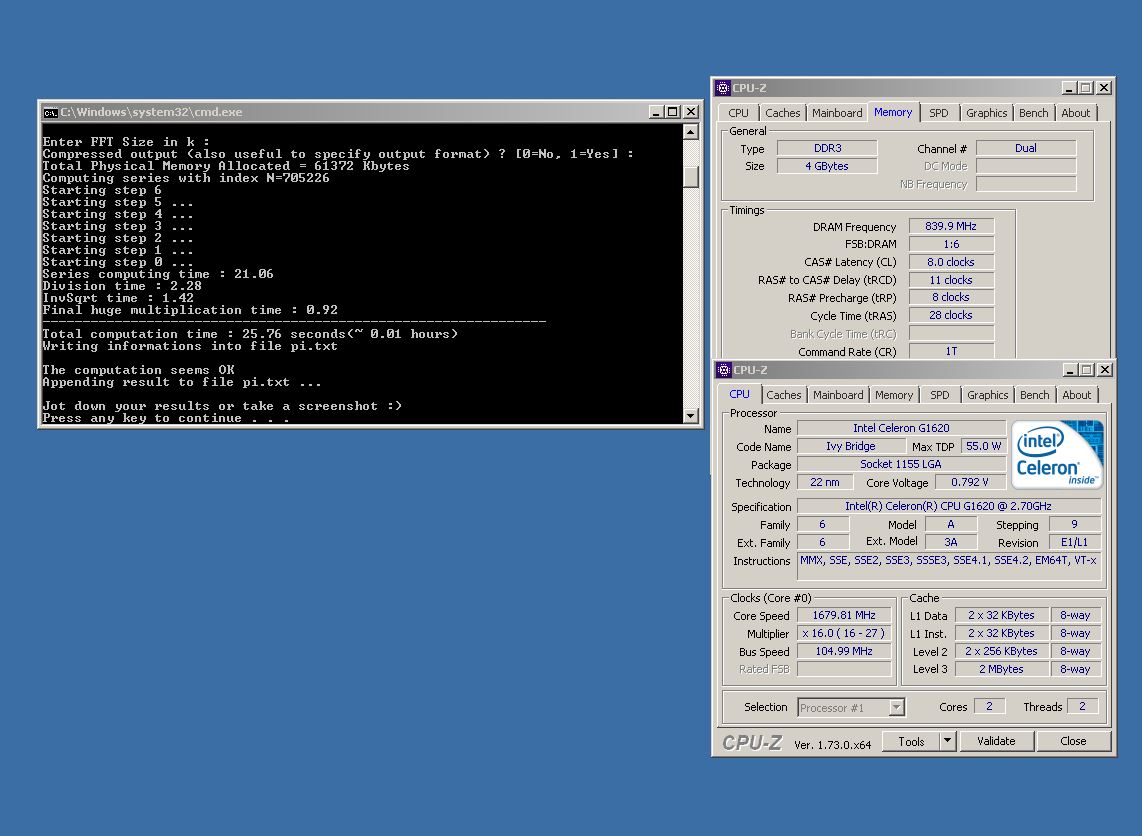Minimize the Memory CPU-Z window
The image size is (1142, 836).
pyautogui.click(x=1068, y=88)
